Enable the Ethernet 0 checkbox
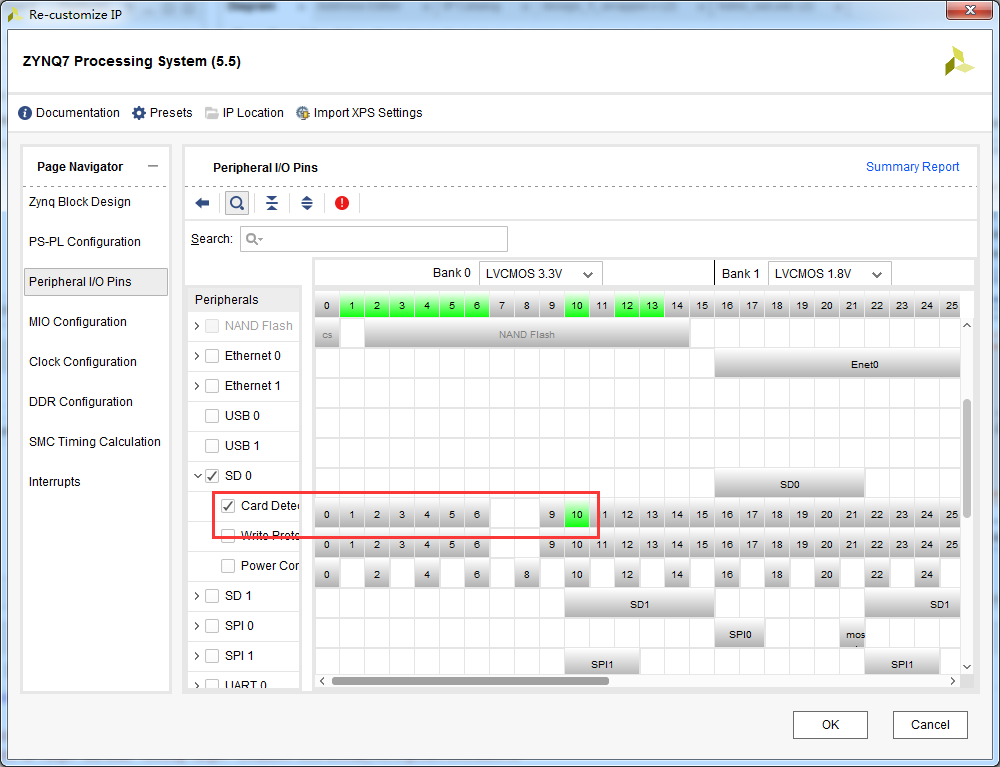 point(212,356)
